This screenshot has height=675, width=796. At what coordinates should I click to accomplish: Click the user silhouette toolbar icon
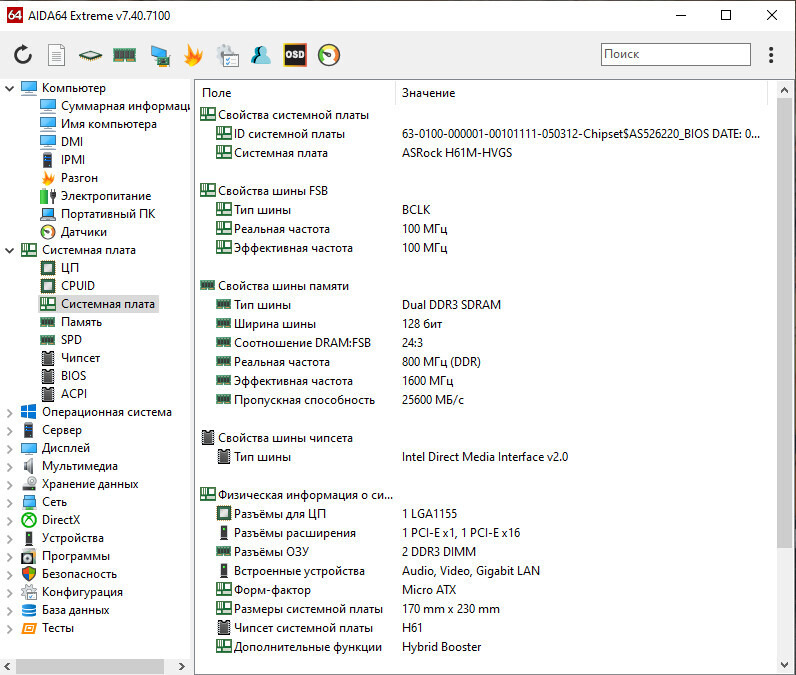261,55
